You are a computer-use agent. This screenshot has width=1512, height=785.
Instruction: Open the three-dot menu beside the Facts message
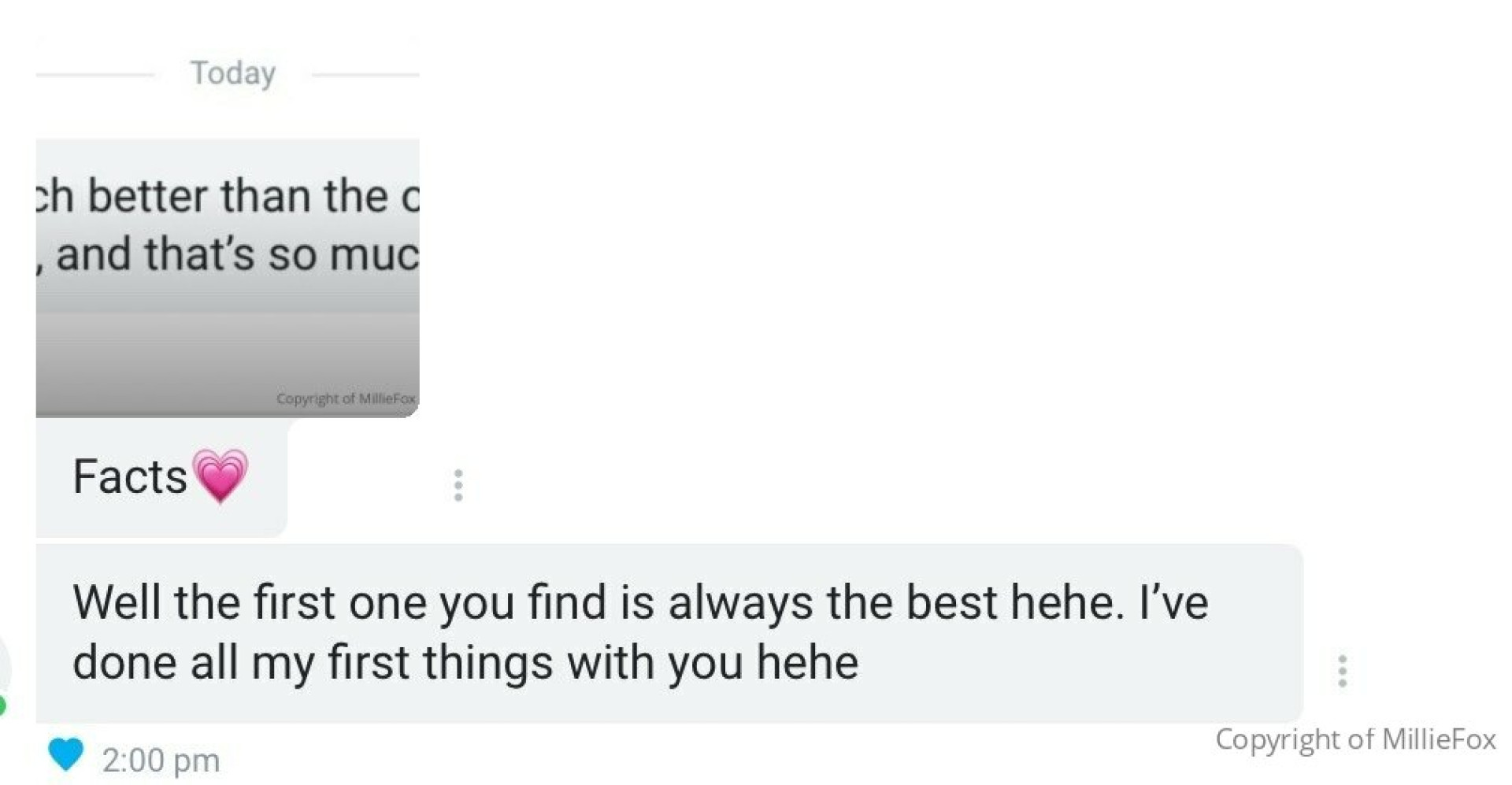(x=458, y=485)
